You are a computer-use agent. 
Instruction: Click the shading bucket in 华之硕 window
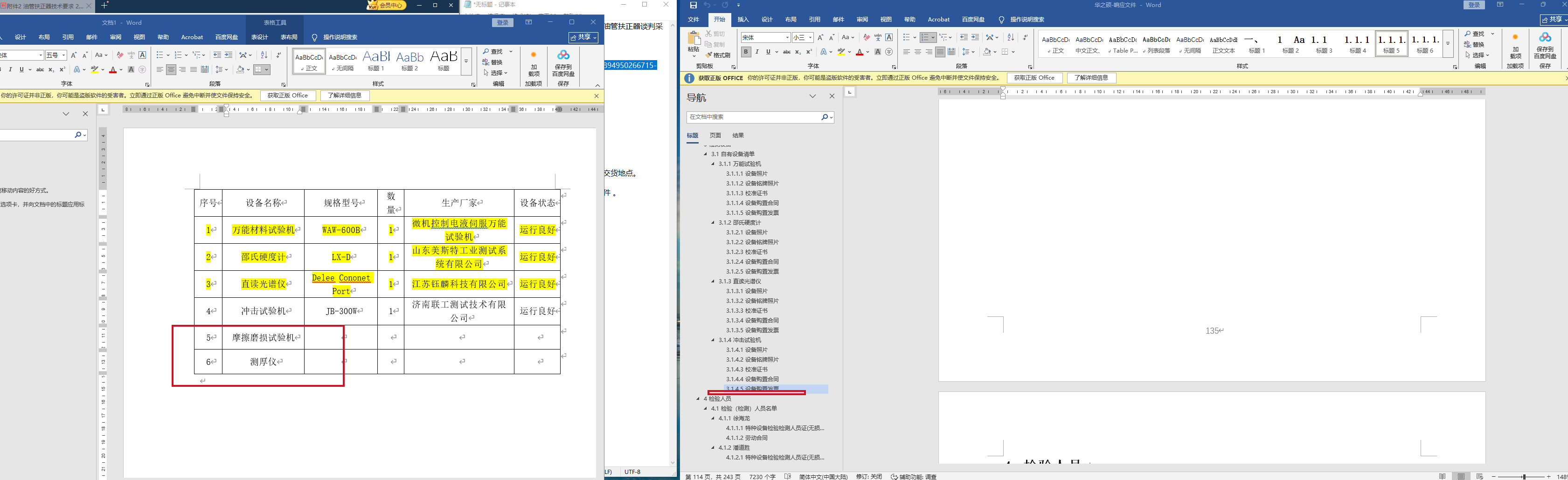pos(987,52)
